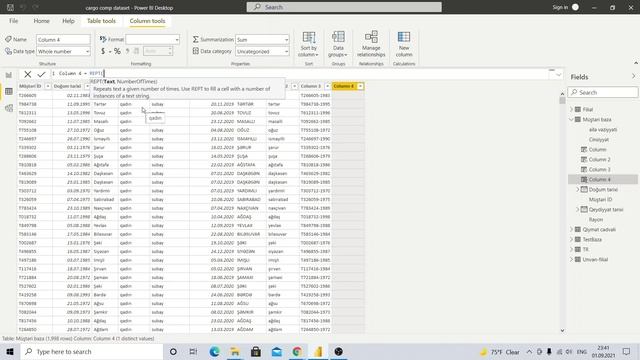Click the column Name input field

63,40
